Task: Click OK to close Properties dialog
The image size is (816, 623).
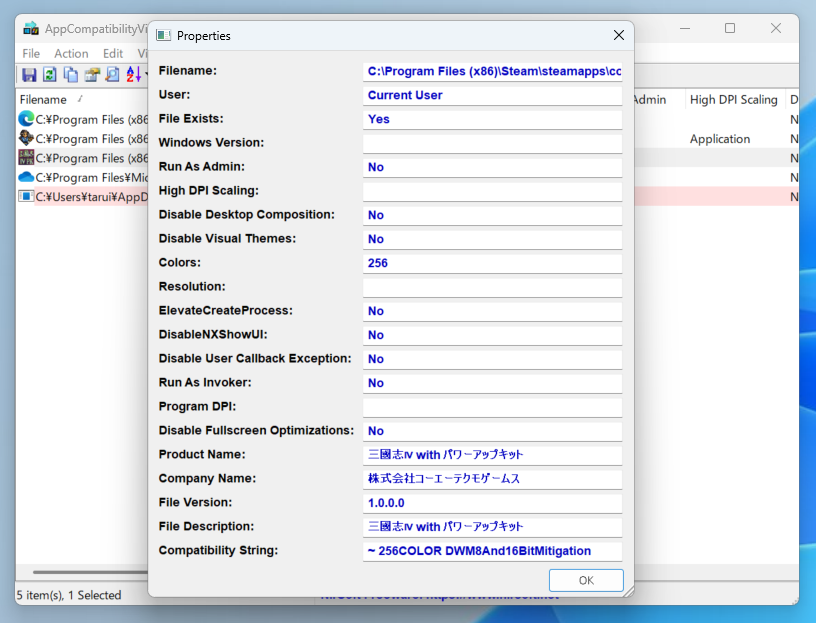Action: 586,580
